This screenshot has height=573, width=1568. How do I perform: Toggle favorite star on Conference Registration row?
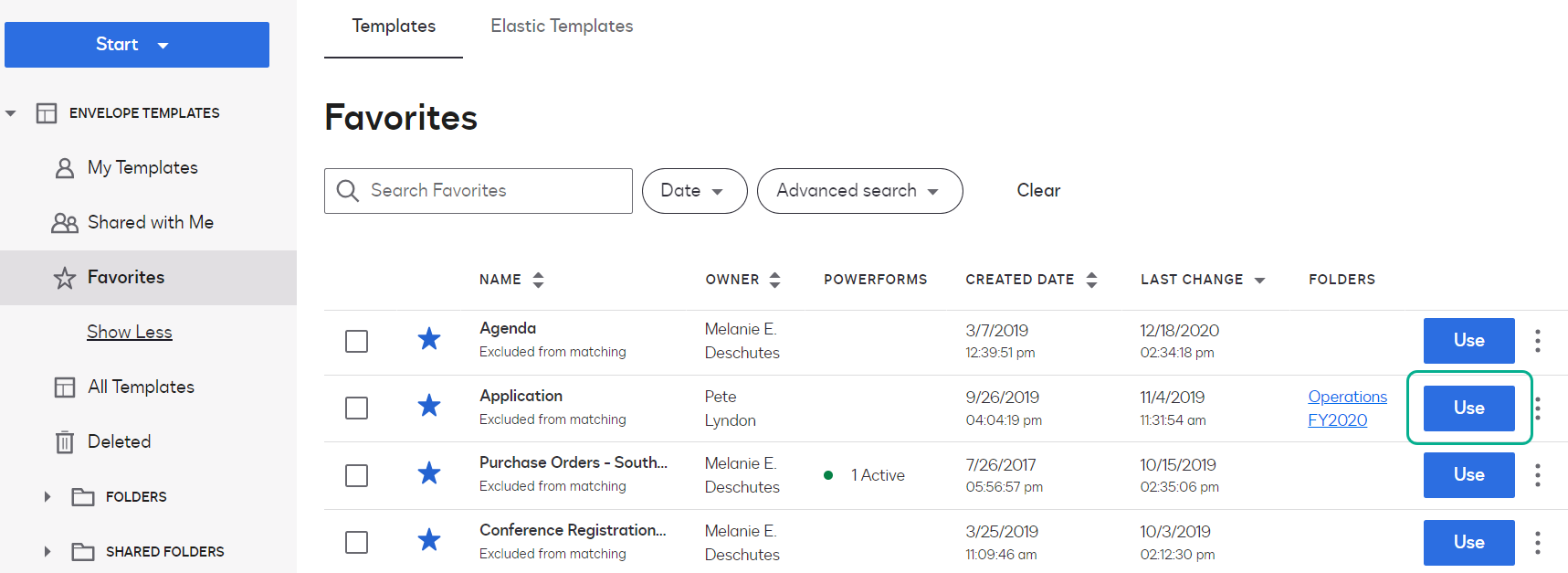tap(428, 541)
